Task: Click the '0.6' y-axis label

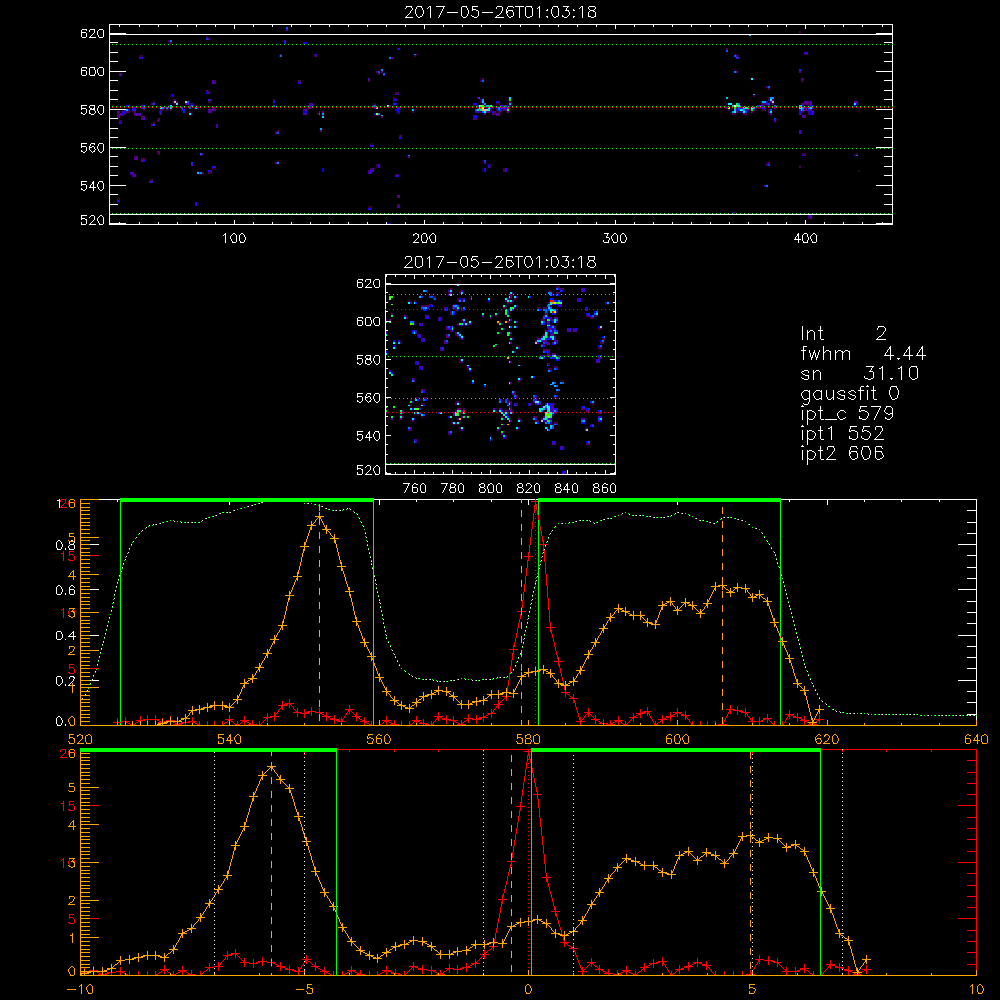Action: click(x=65, y=591)
